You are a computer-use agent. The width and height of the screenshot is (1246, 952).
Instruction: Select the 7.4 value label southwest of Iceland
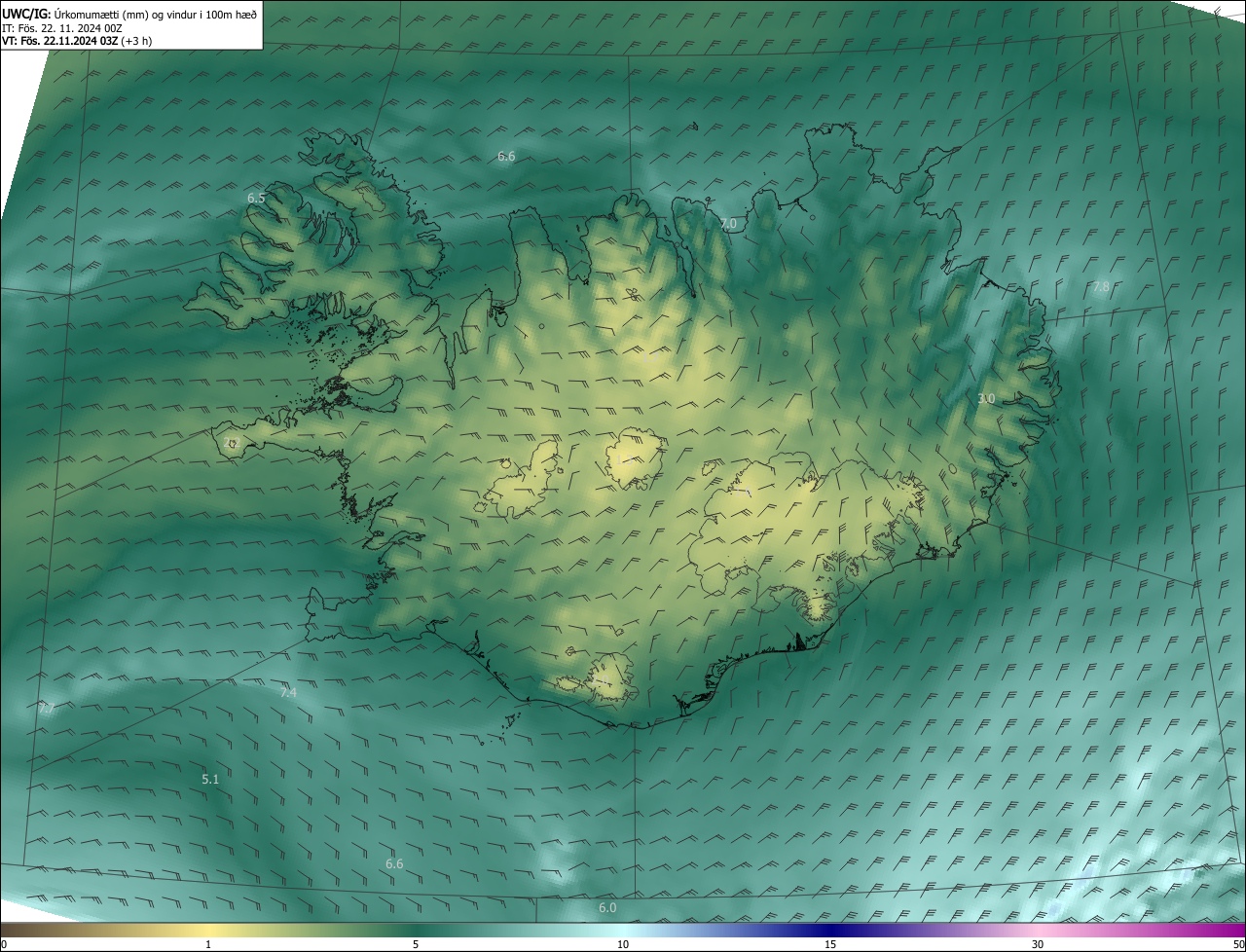[288, 692]
